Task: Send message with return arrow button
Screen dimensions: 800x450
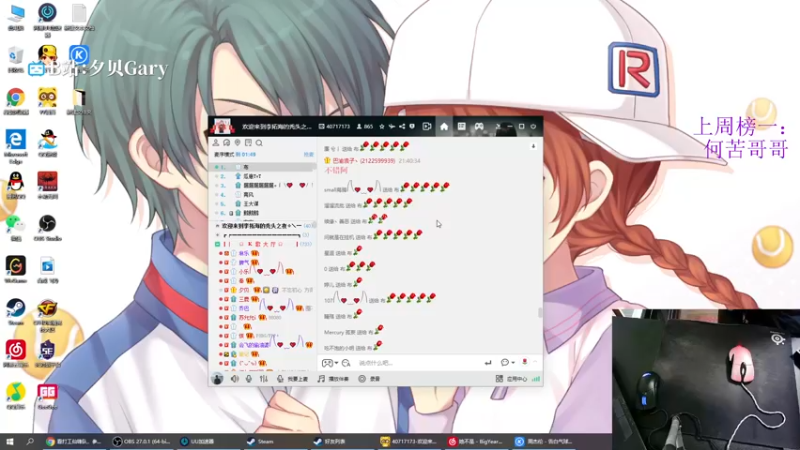Action: click(488, 363)
